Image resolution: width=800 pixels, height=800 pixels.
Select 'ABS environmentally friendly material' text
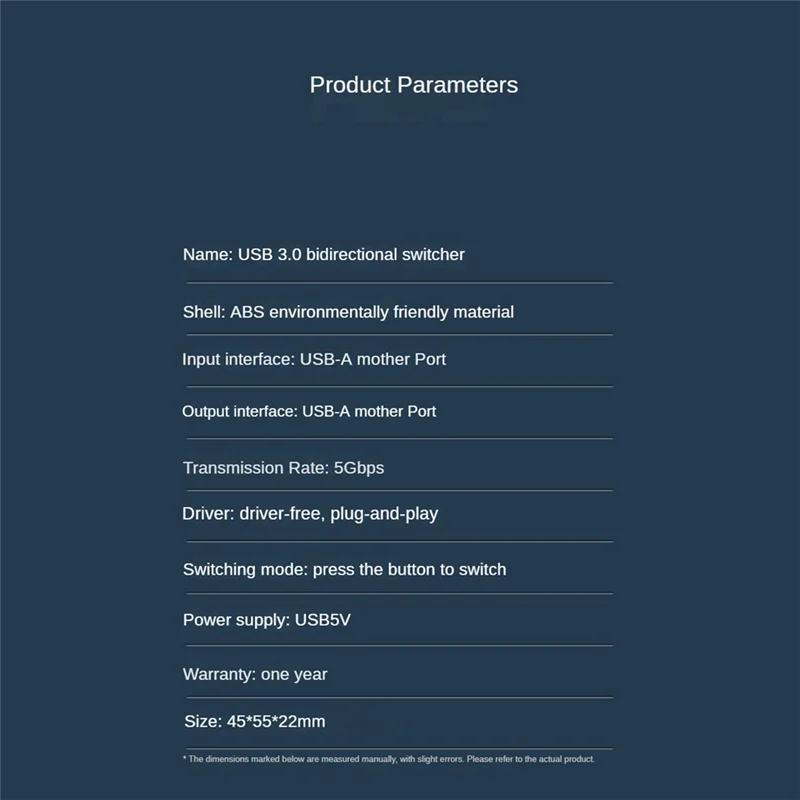(372, 312)
